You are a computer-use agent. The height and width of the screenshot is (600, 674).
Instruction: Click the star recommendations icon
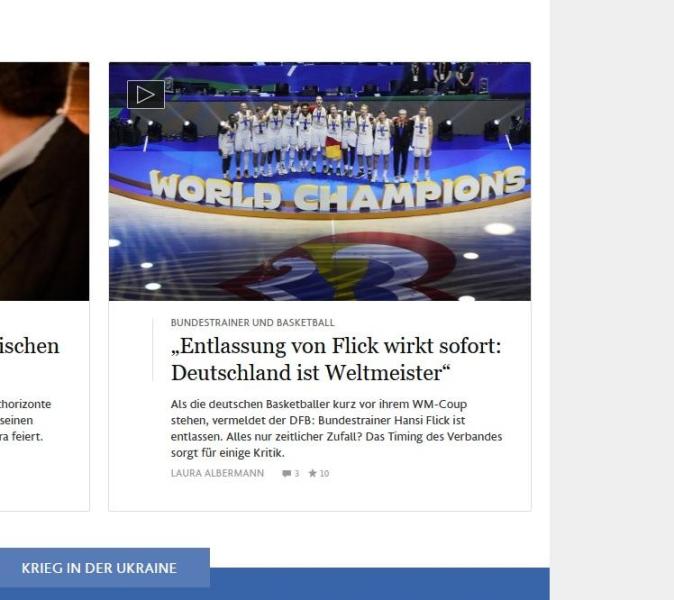click(x=312, y=473)
